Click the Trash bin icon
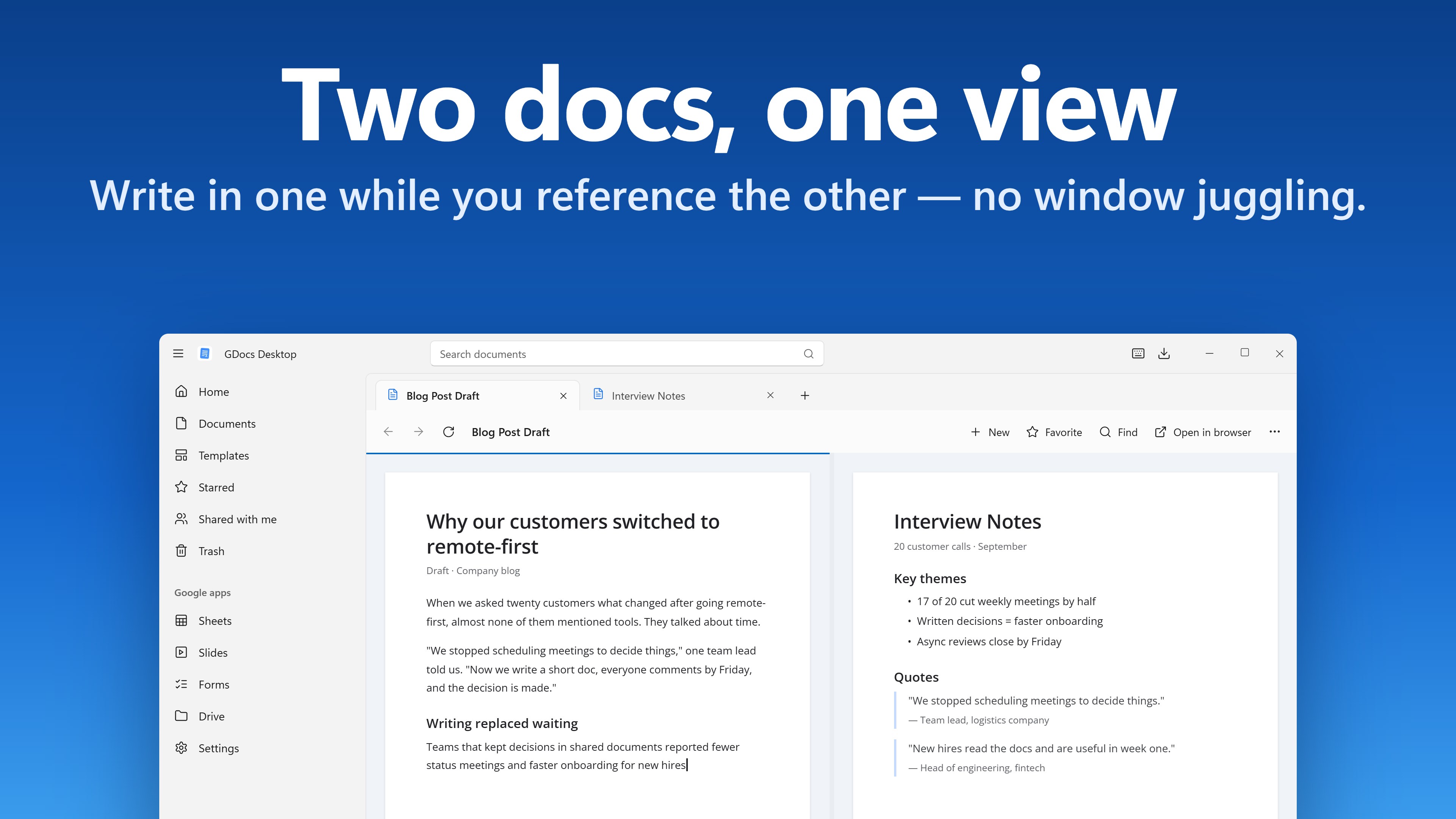Image resolution: width=1456 pixels, height=819 pixels. (x=181, y=551)
